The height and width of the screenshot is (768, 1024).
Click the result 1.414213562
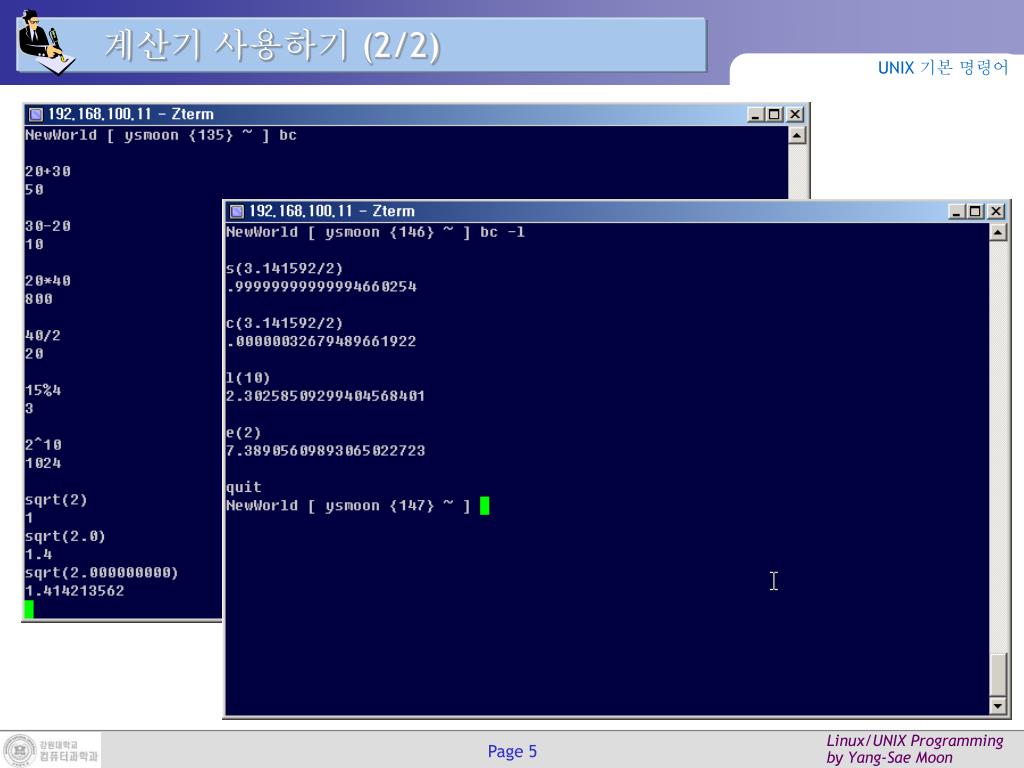[74, 591]
